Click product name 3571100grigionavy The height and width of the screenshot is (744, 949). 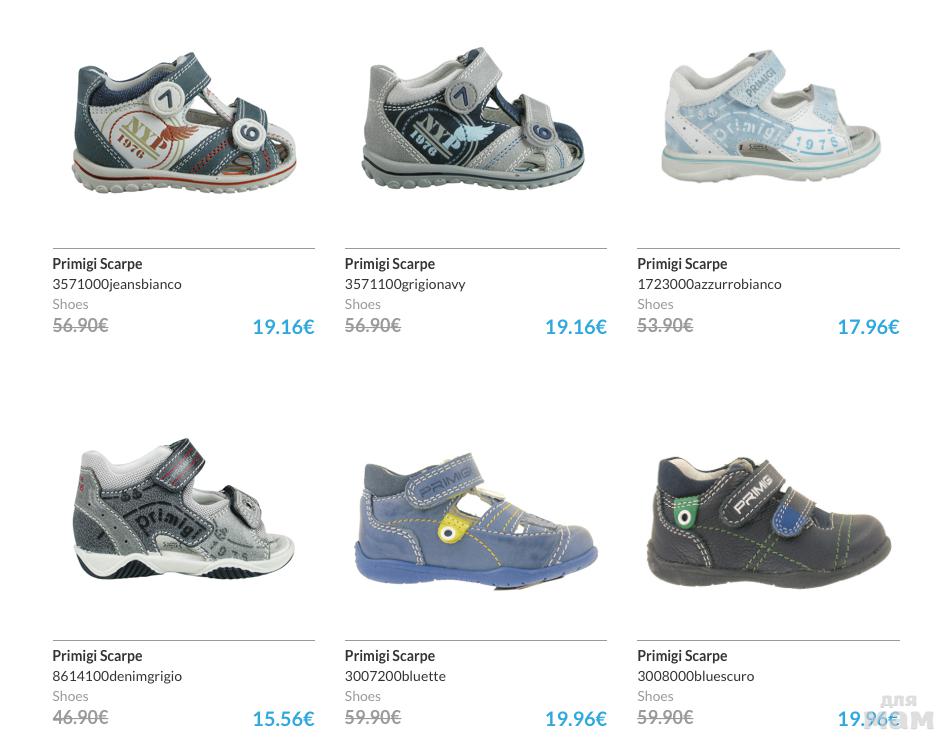coord(405,284)
